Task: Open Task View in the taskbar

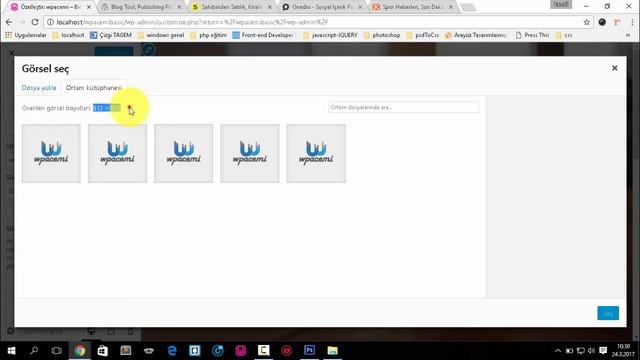Action: coord(57,350)
